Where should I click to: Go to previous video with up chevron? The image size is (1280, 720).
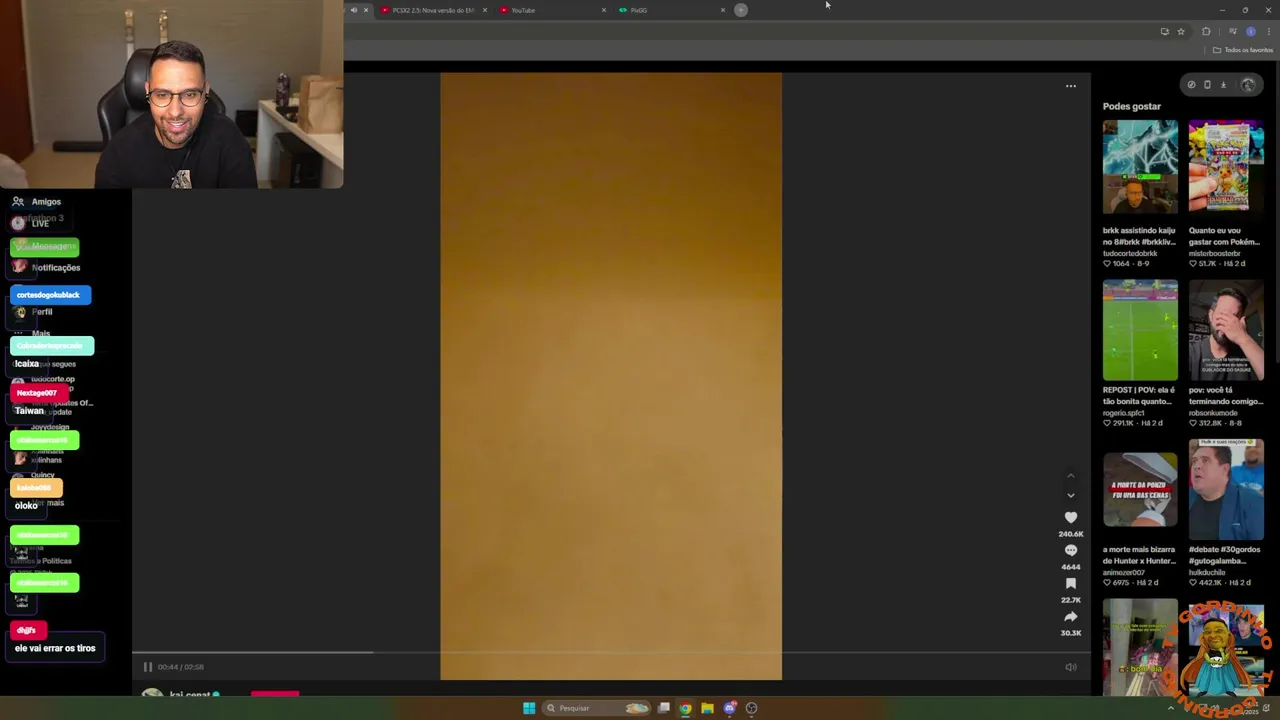[1071, 476]
